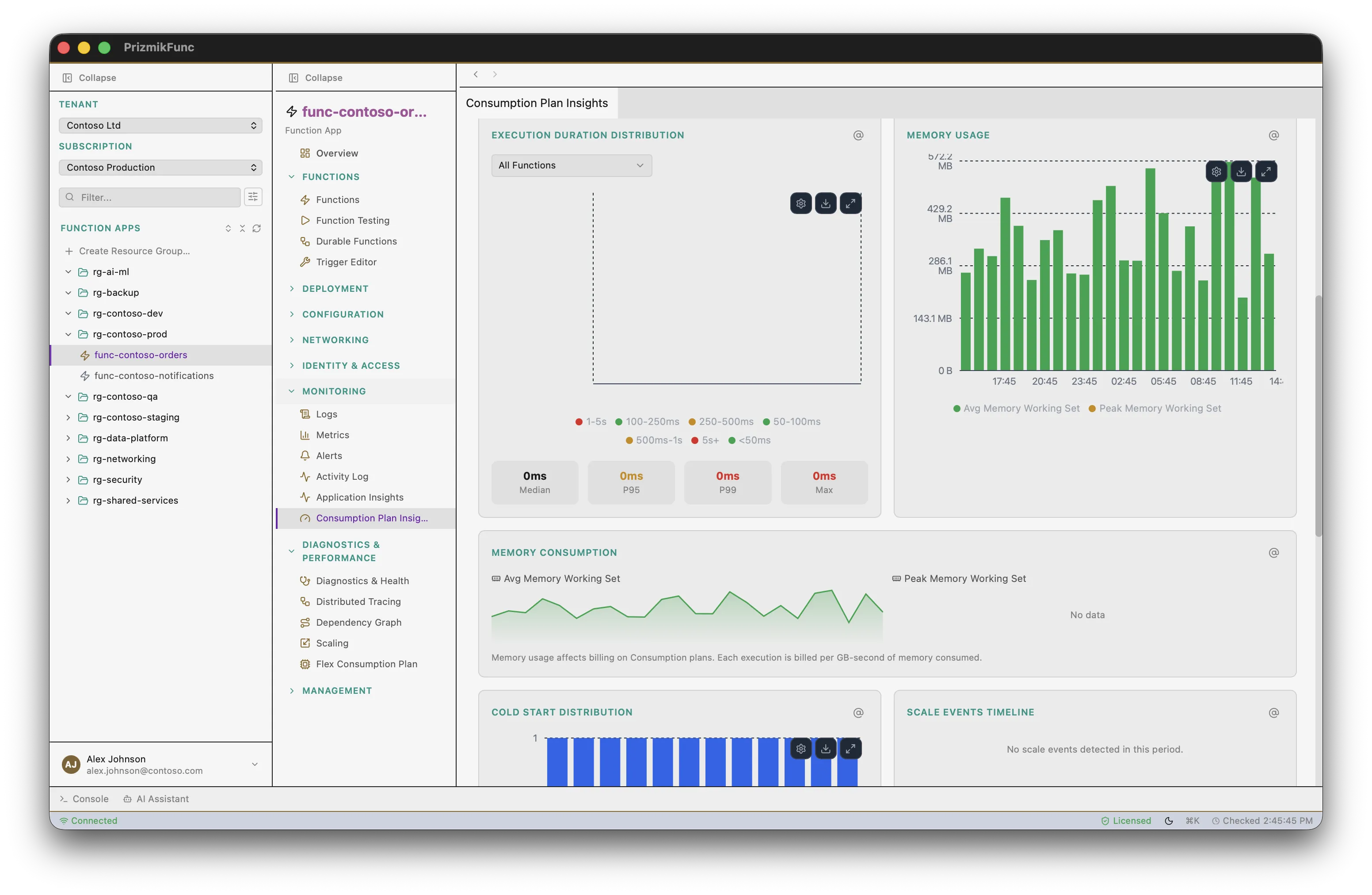
Task: Open chart settings on Cold Start Distribution
Action: 800,749
